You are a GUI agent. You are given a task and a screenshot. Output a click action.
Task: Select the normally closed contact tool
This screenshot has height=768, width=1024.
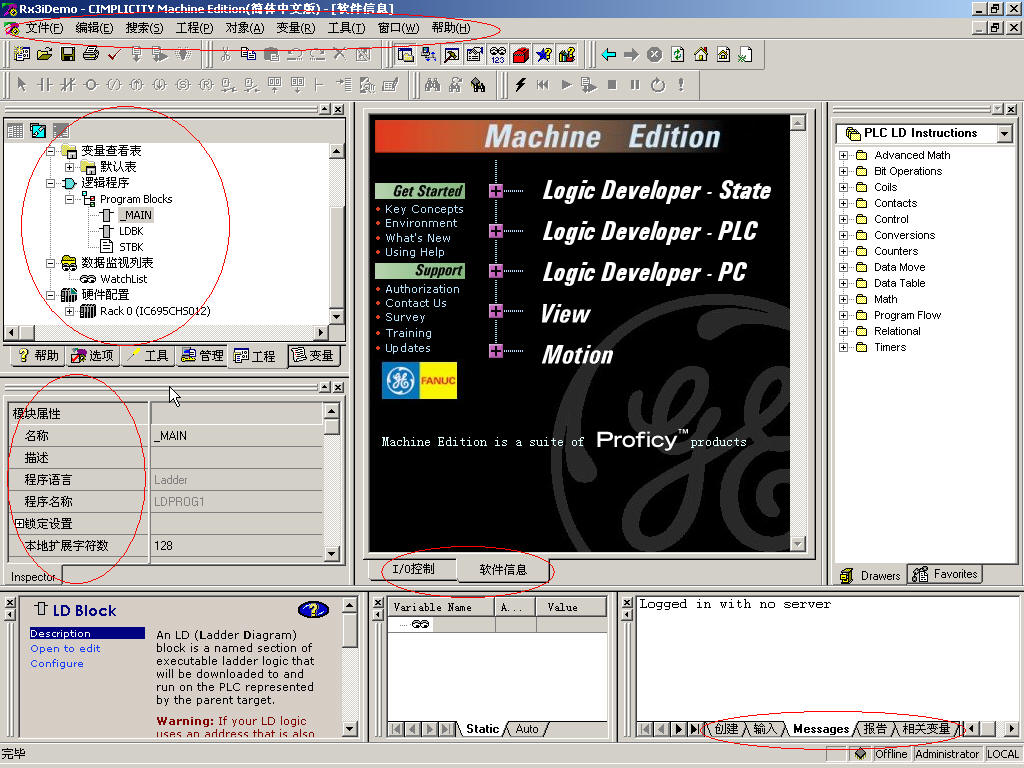click(68, 85)
